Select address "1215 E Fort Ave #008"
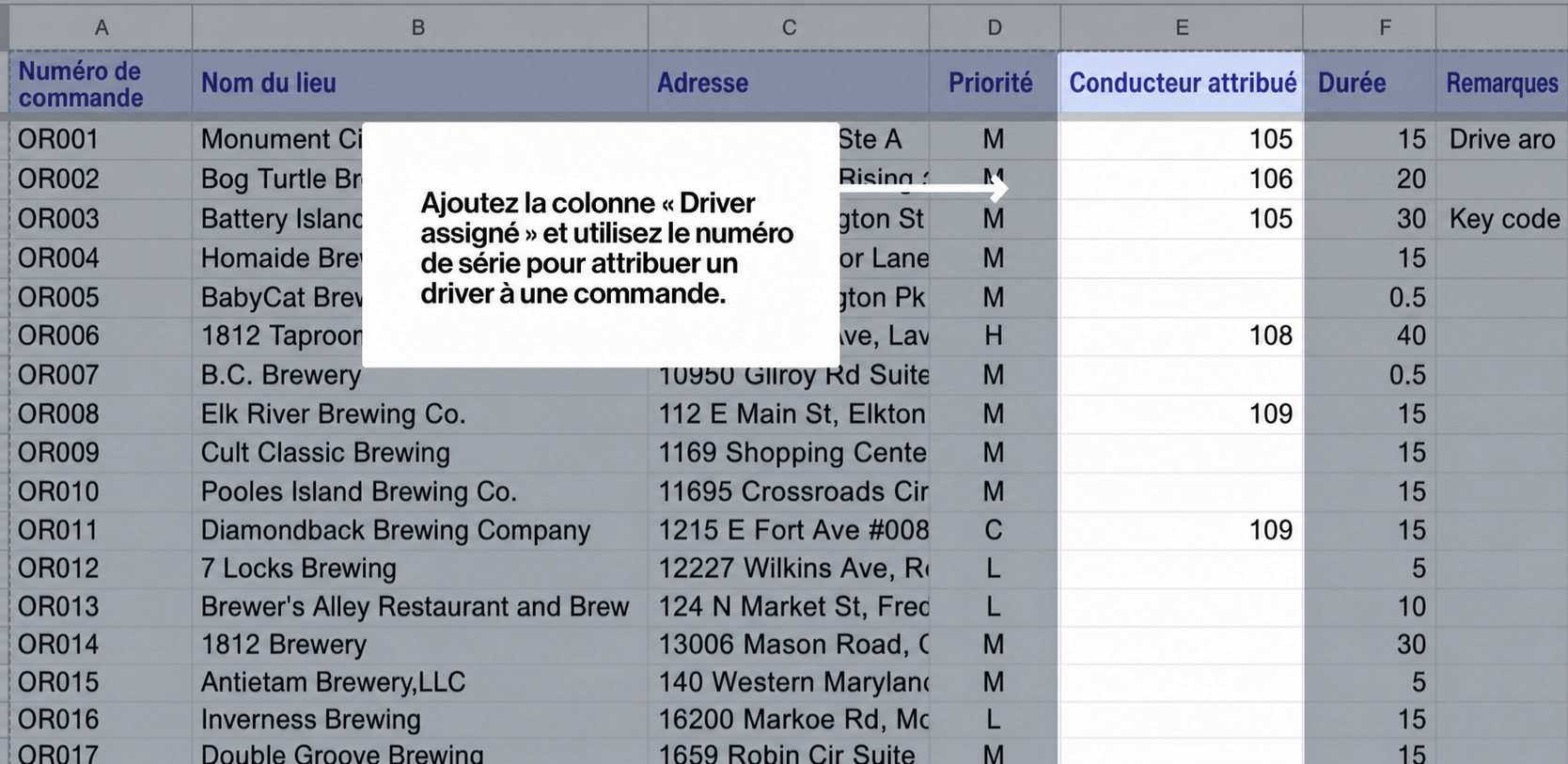 click(x=789, y=530)
